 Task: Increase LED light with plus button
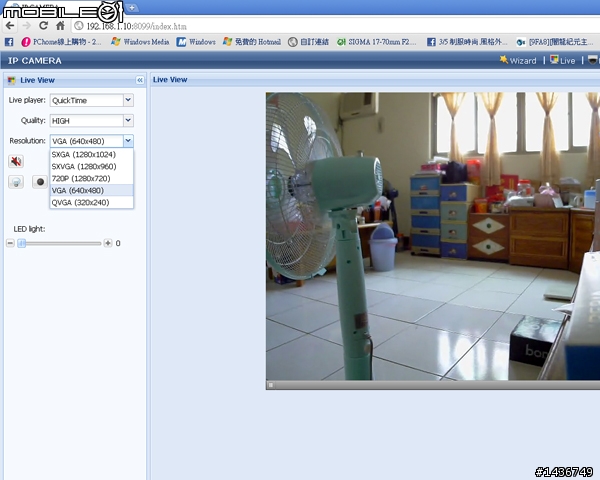(x=108, y=243)
